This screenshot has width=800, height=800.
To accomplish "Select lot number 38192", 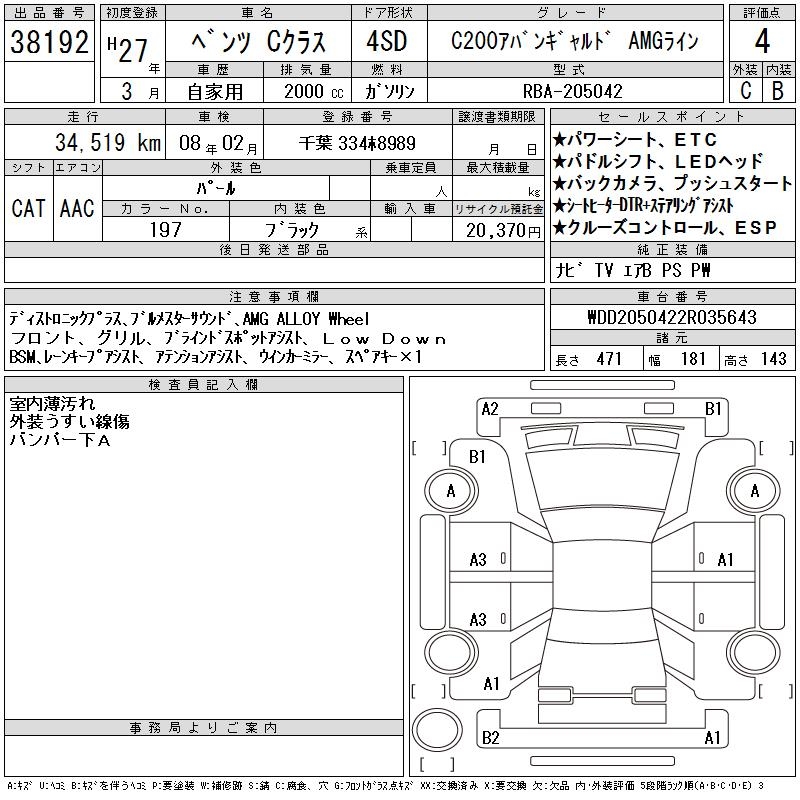I will [x=49, y=42].
